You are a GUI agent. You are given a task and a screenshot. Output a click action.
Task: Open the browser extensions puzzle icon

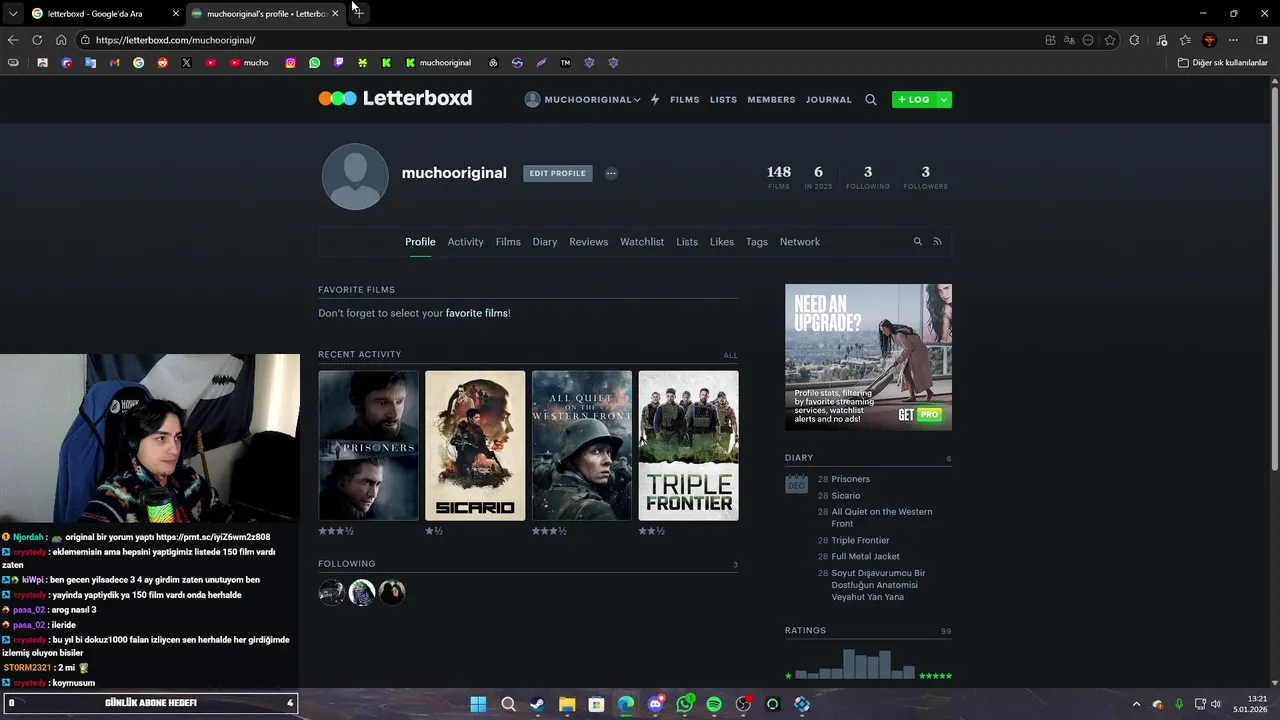pos(1134,40)
